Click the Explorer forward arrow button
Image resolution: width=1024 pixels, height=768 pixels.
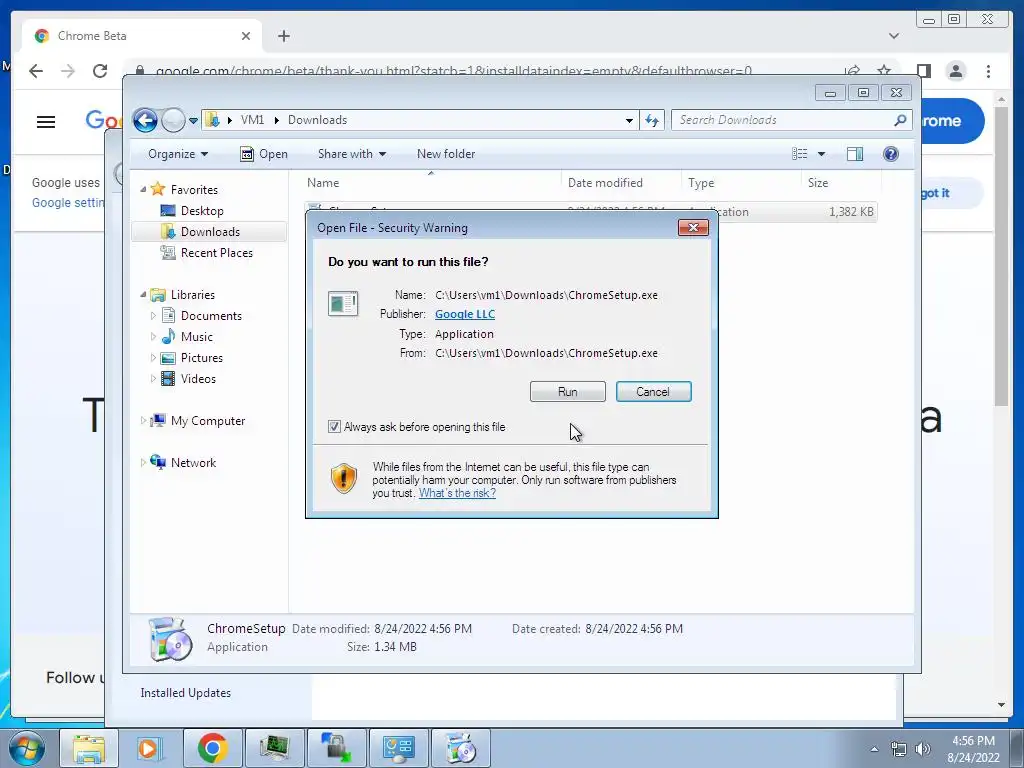click(173, 120)
